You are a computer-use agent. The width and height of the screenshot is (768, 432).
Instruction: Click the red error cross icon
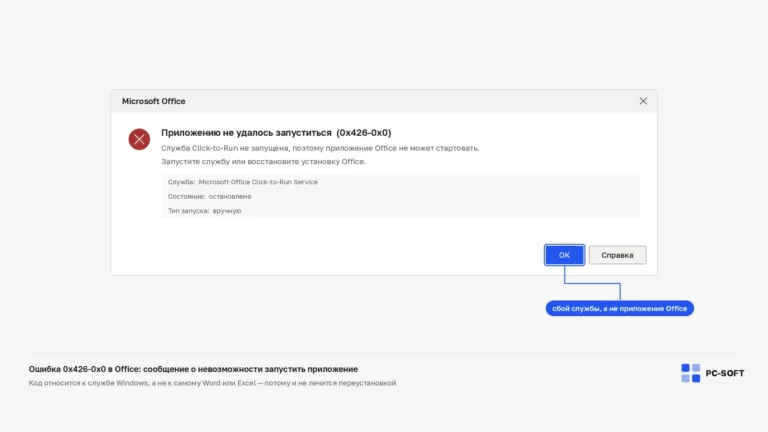139,140
